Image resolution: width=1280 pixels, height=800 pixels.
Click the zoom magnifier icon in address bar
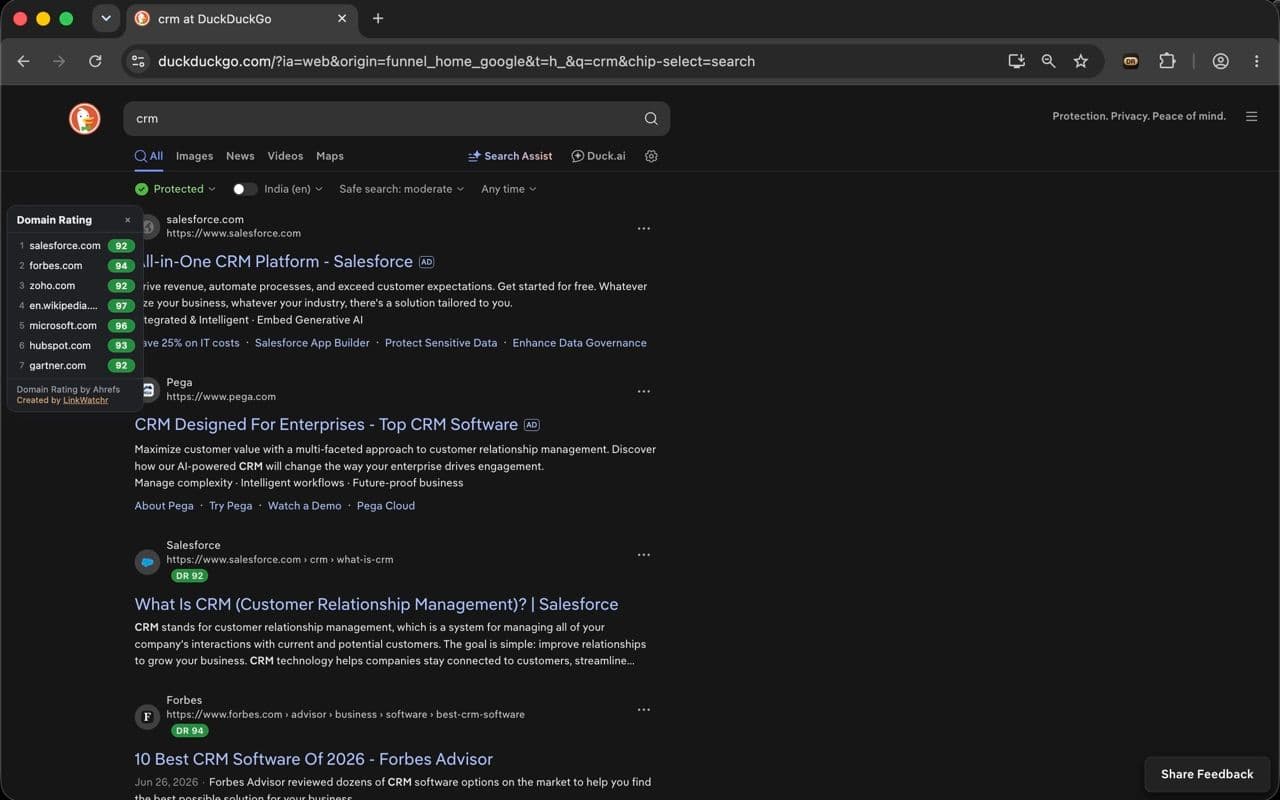point(1048,61)
